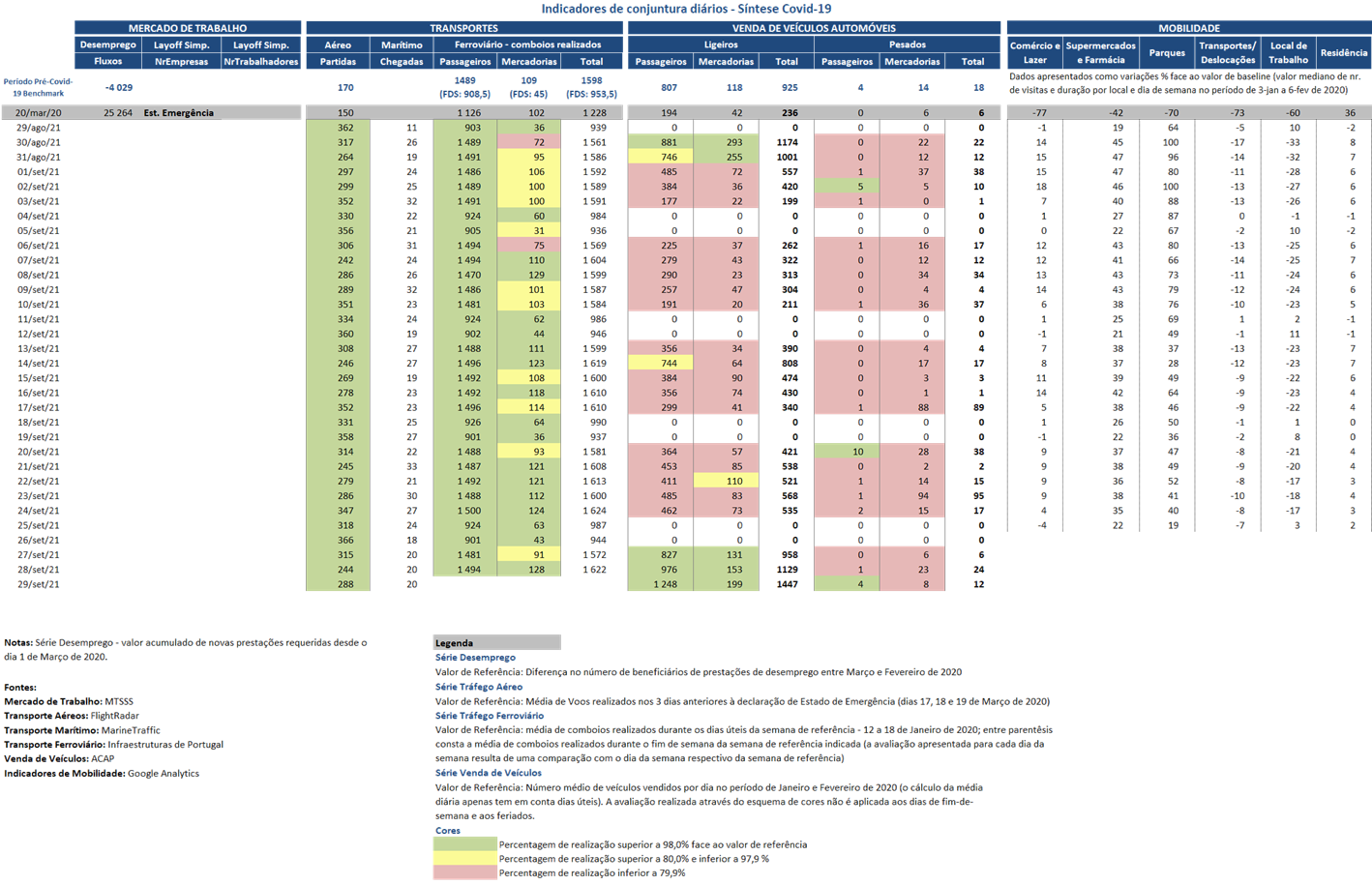This screenshot has height=885, width=1372.
Task: Click the pink legend color swatch
Action: coord(464,872)
